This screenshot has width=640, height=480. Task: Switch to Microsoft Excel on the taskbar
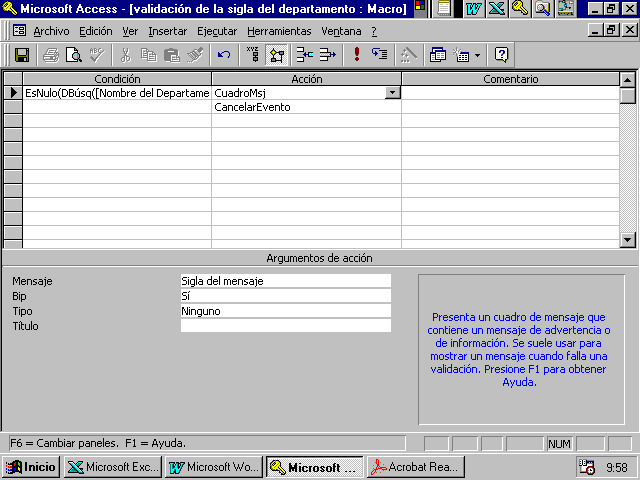point(113,467)
